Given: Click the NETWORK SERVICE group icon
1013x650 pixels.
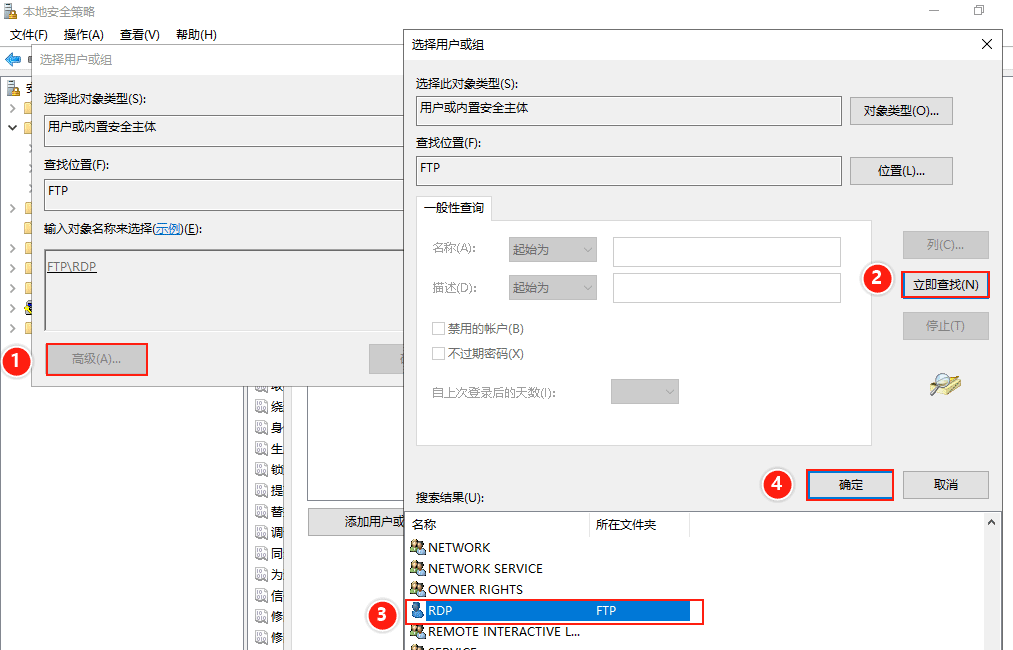Looking at the screenshot, I should tap(417, 569).
